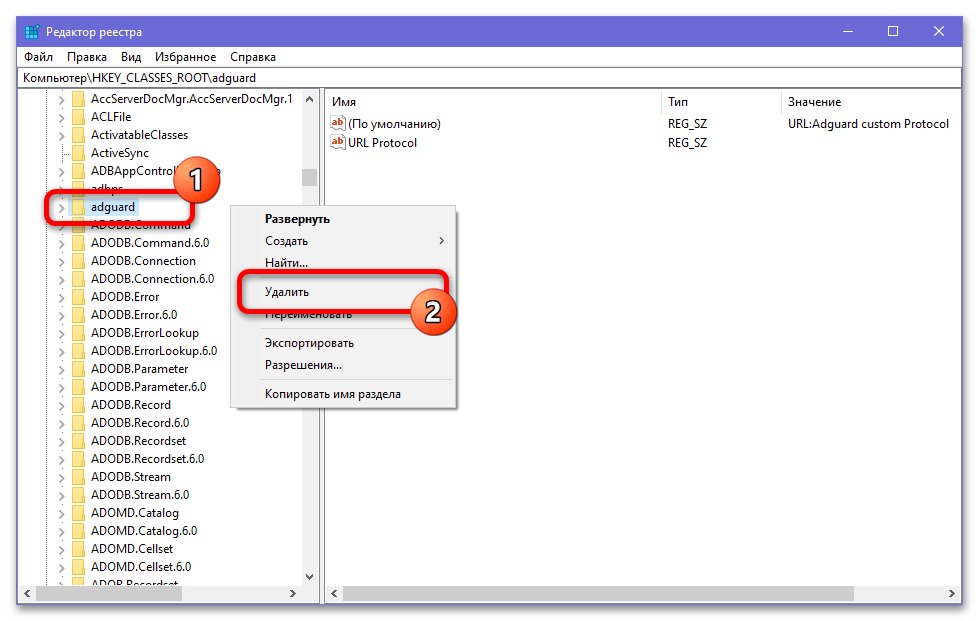This screenshot has width=979, height=621.
Task: Click the AccServerDocMgr.AccServerDocMgr.1 folder icon
Action: (x=78, y=99)
